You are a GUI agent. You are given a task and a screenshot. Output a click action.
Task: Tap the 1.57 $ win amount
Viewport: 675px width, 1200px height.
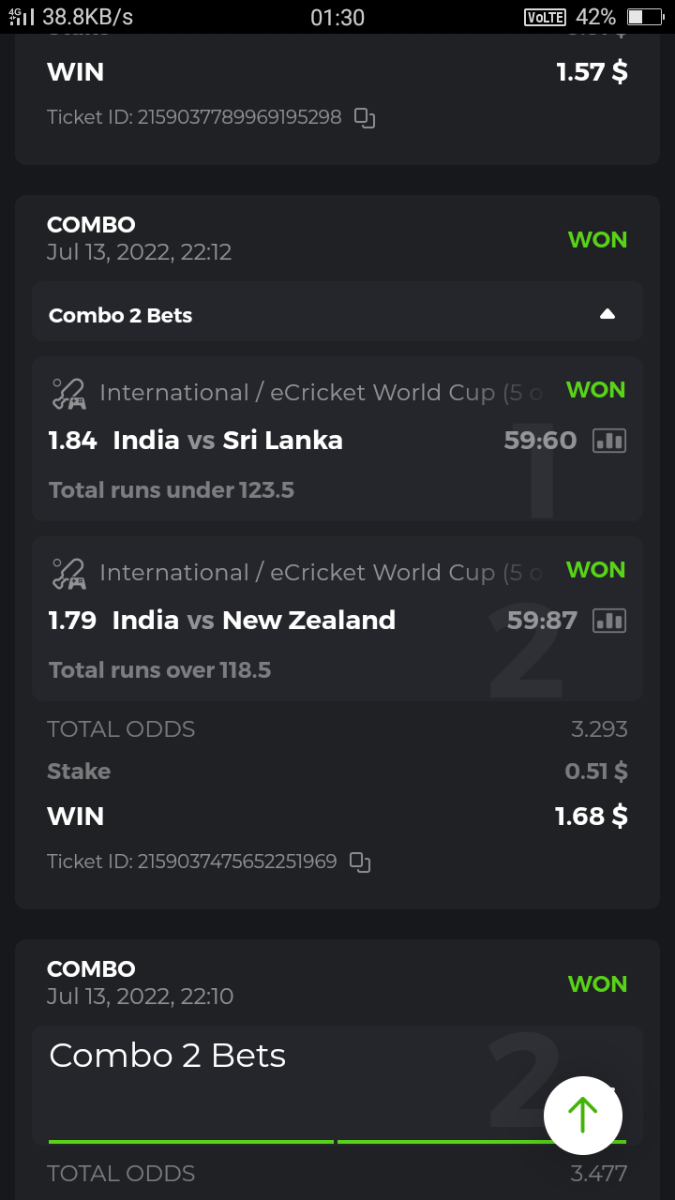[592, 73]
